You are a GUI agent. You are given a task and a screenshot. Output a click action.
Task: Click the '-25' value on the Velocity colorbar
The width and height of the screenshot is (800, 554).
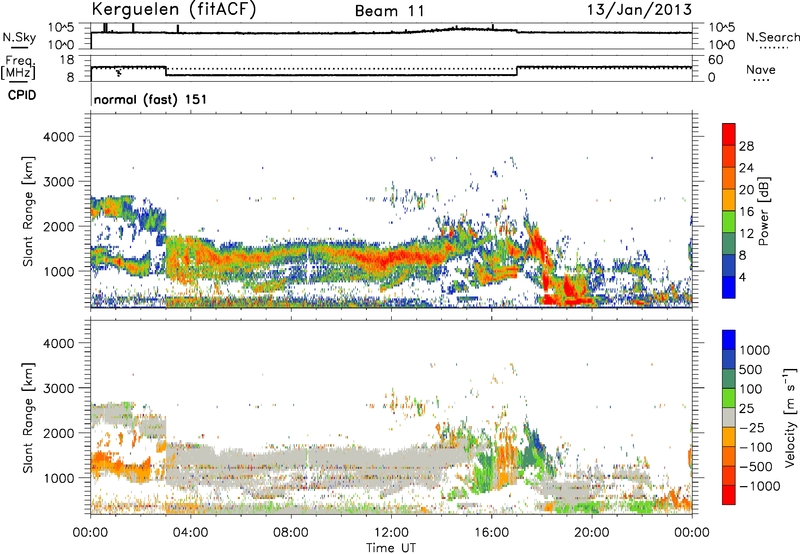(752, 427)
